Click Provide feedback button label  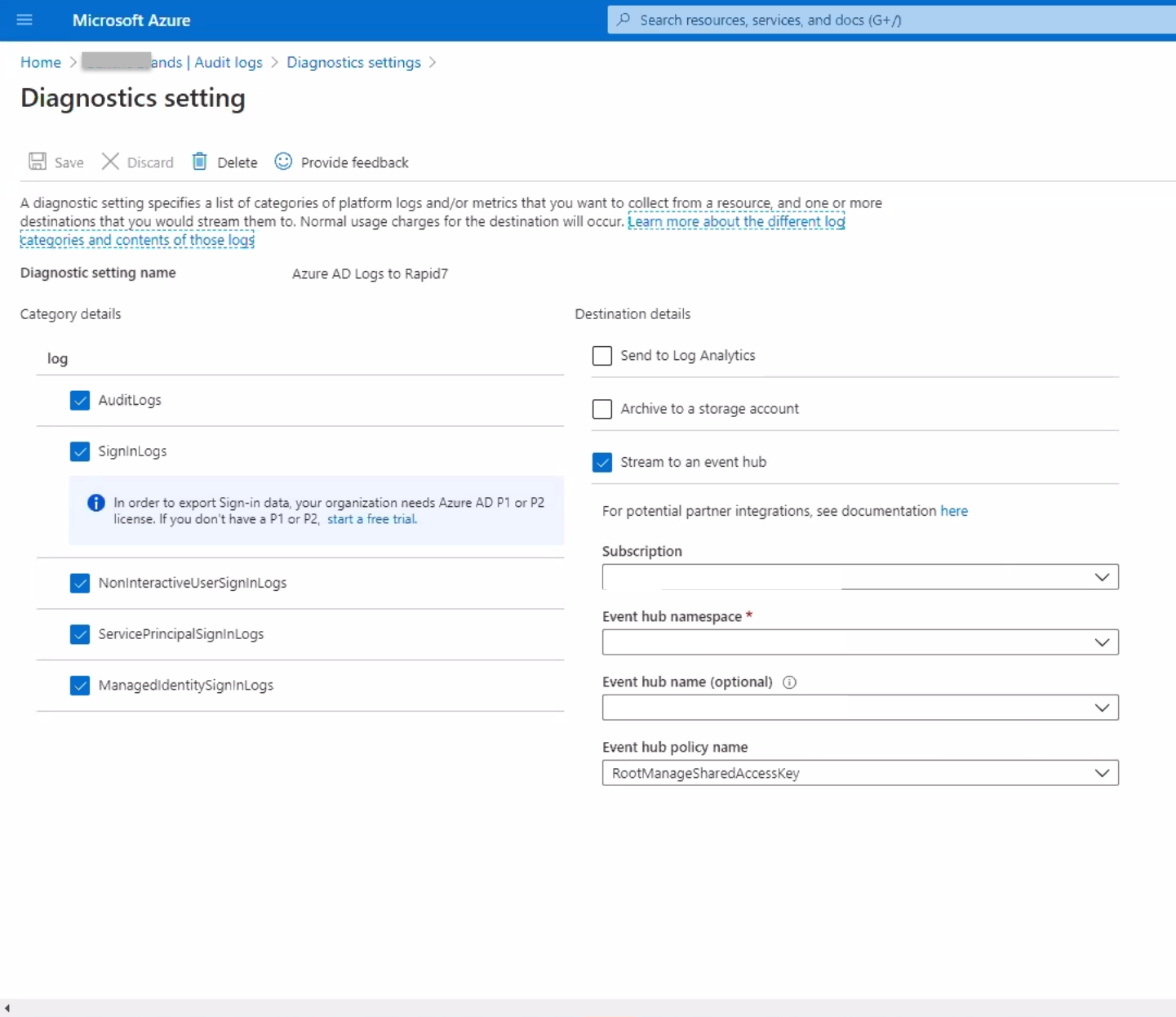354,162
